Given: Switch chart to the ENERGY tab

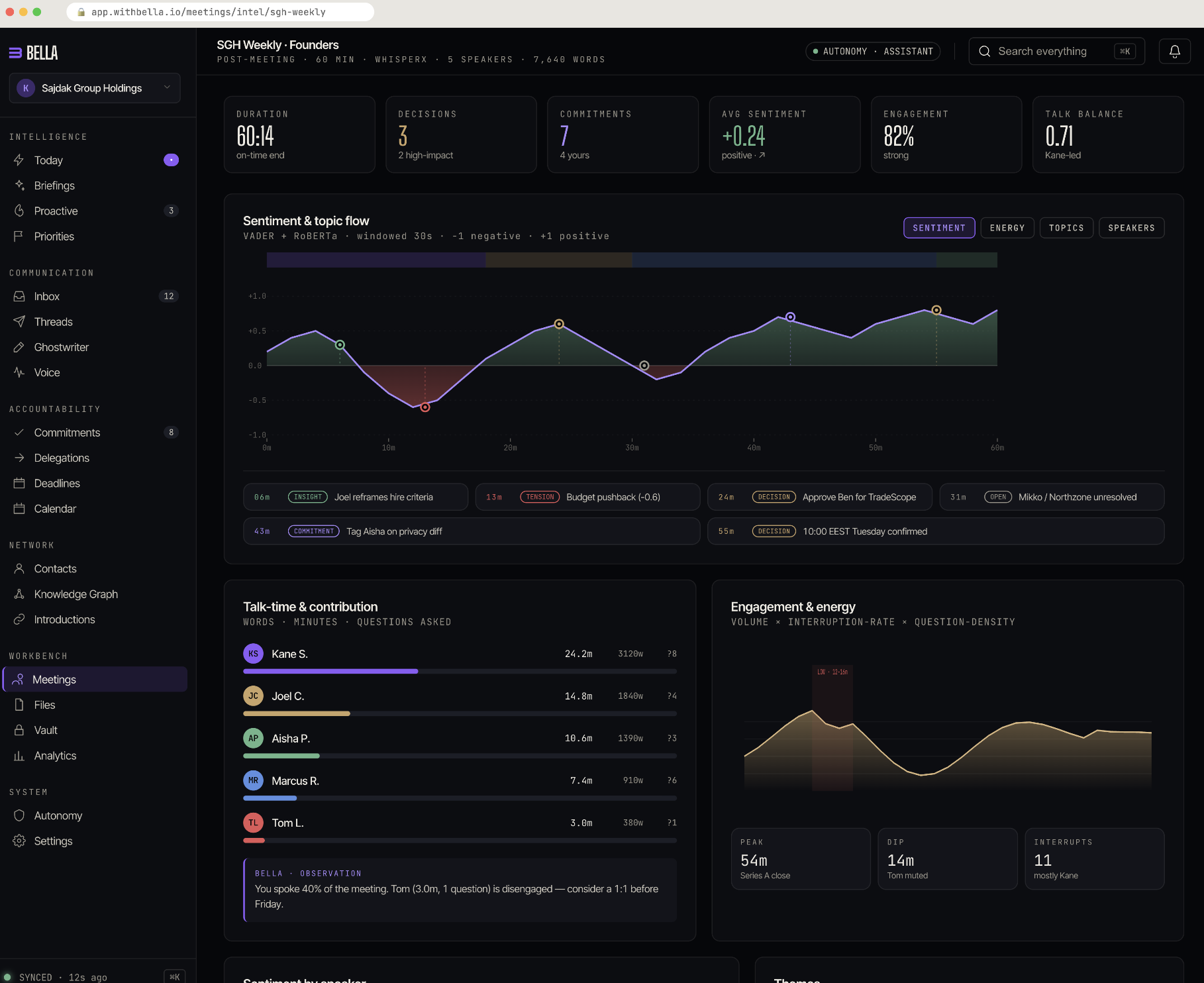Looking at the screenshot, I should pyautogui.click(x=1007, y=227).
